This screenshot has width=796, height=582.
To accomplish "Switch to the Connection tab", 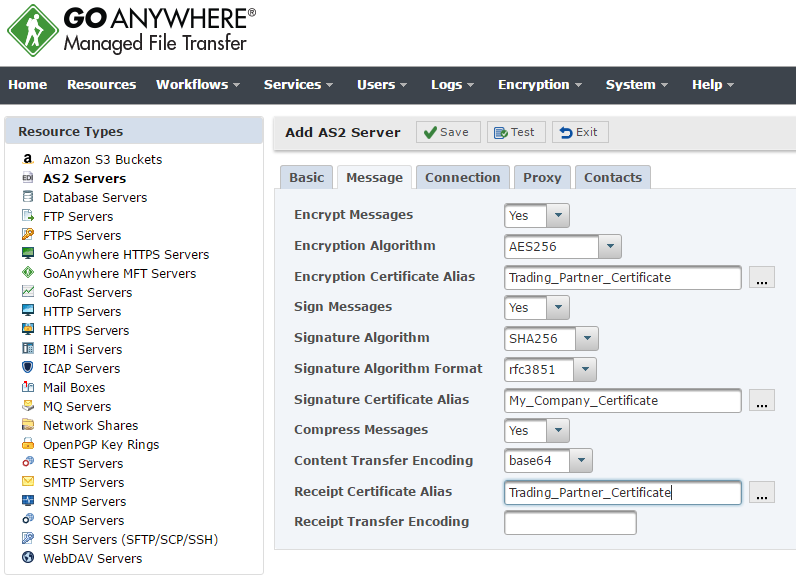I will pos(462,177).
